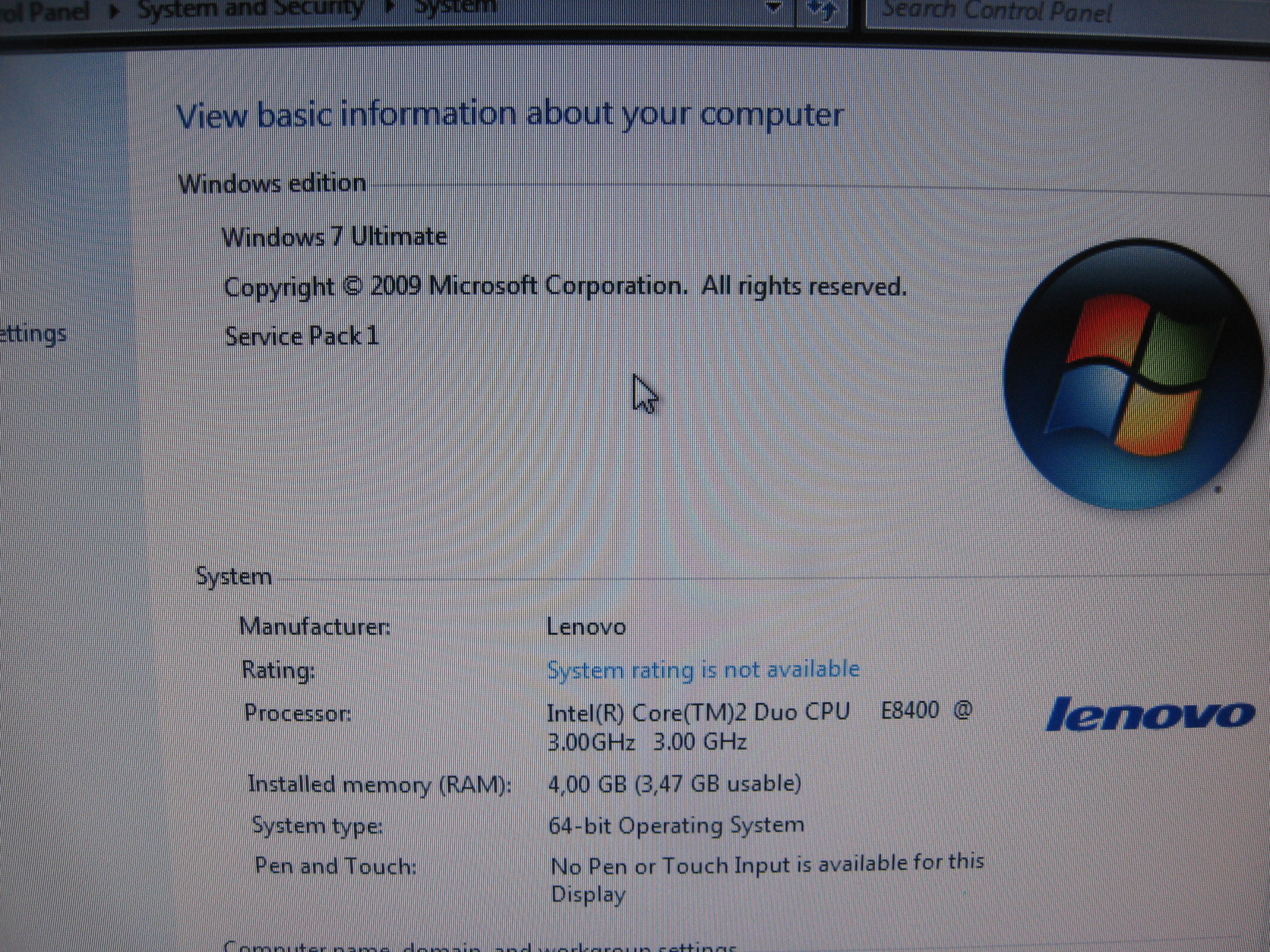Select the 'Windows edition' section heading
Viewport: 1270px width, 952px height.
click(x=272, y=184)
